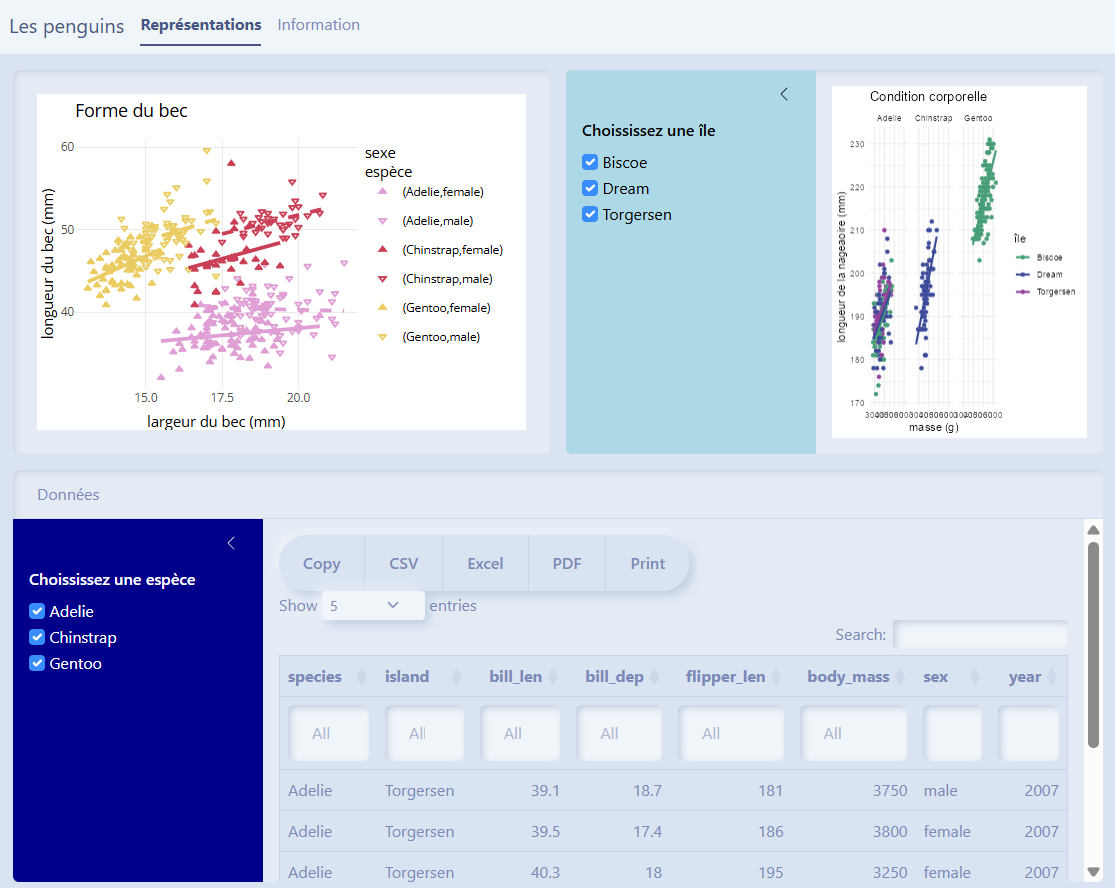Click the scrollbar down arrow in Données panel
1115x888 pixels.
pos(1093,871)
